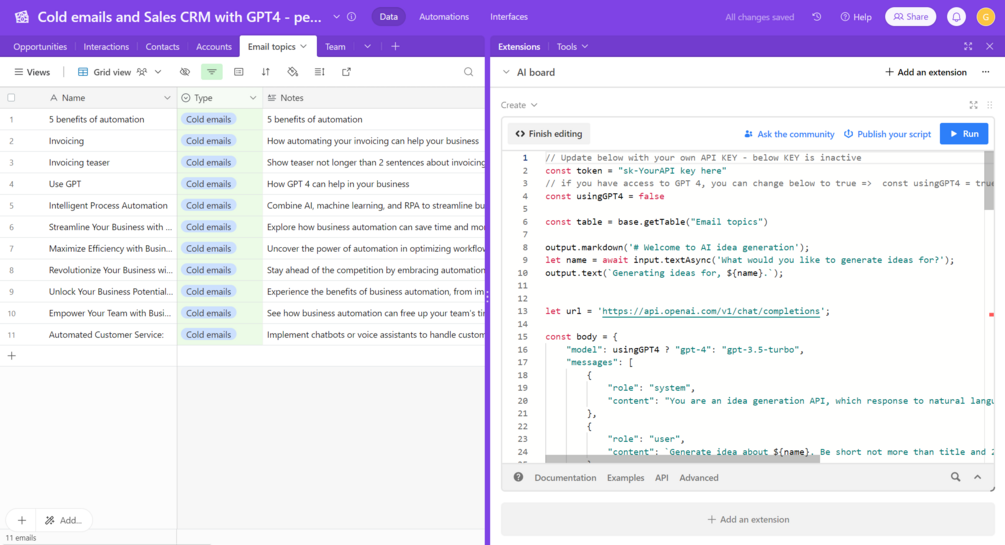Screen dimensions: 1005x545
Task: Expand the tables list chevron after Team
Action: point(367,46)
